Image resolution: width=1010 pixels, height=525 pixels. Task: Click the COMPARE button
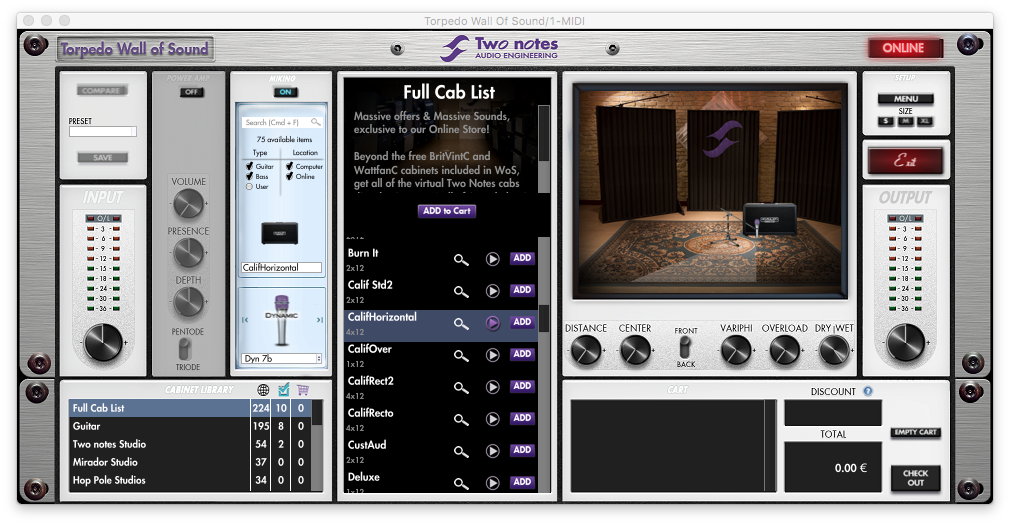coord(102,90)
